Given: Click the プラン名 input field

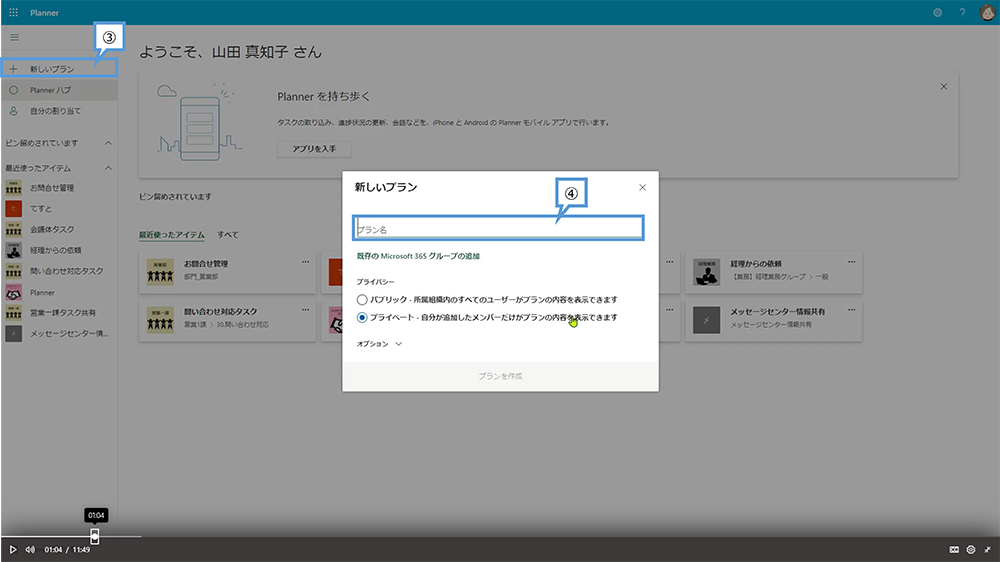Looking at the screenshot, I should point(498,228).
